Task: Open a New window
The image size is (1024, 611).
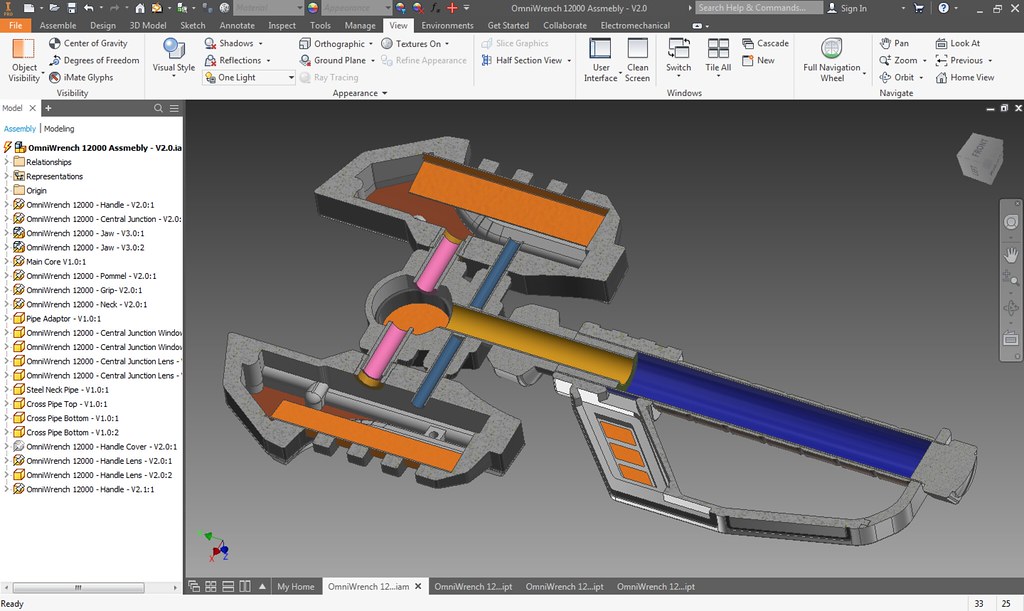Action: click(758, 60)
